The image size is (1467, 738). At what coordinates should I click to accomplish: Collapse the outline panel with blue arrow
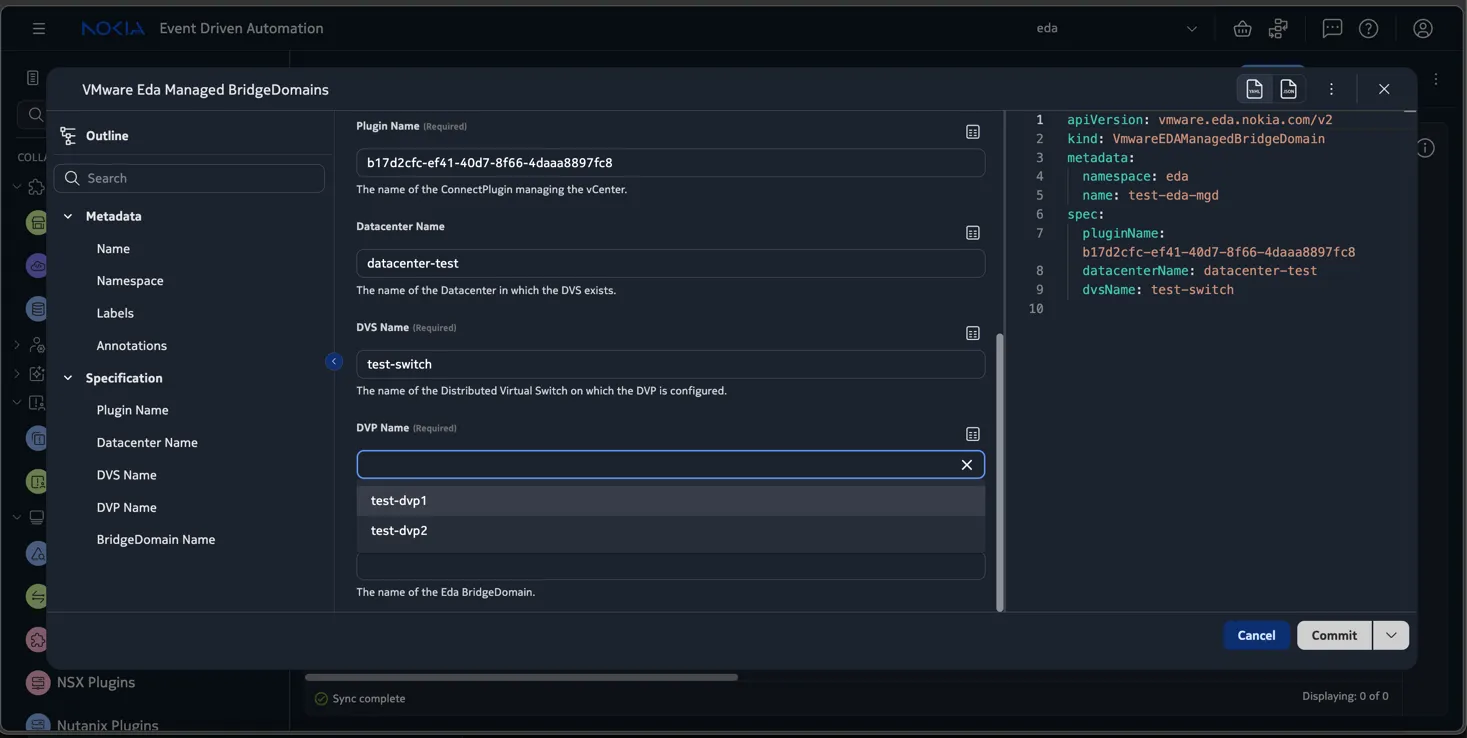pyautogui.click(x=334, y=361)
